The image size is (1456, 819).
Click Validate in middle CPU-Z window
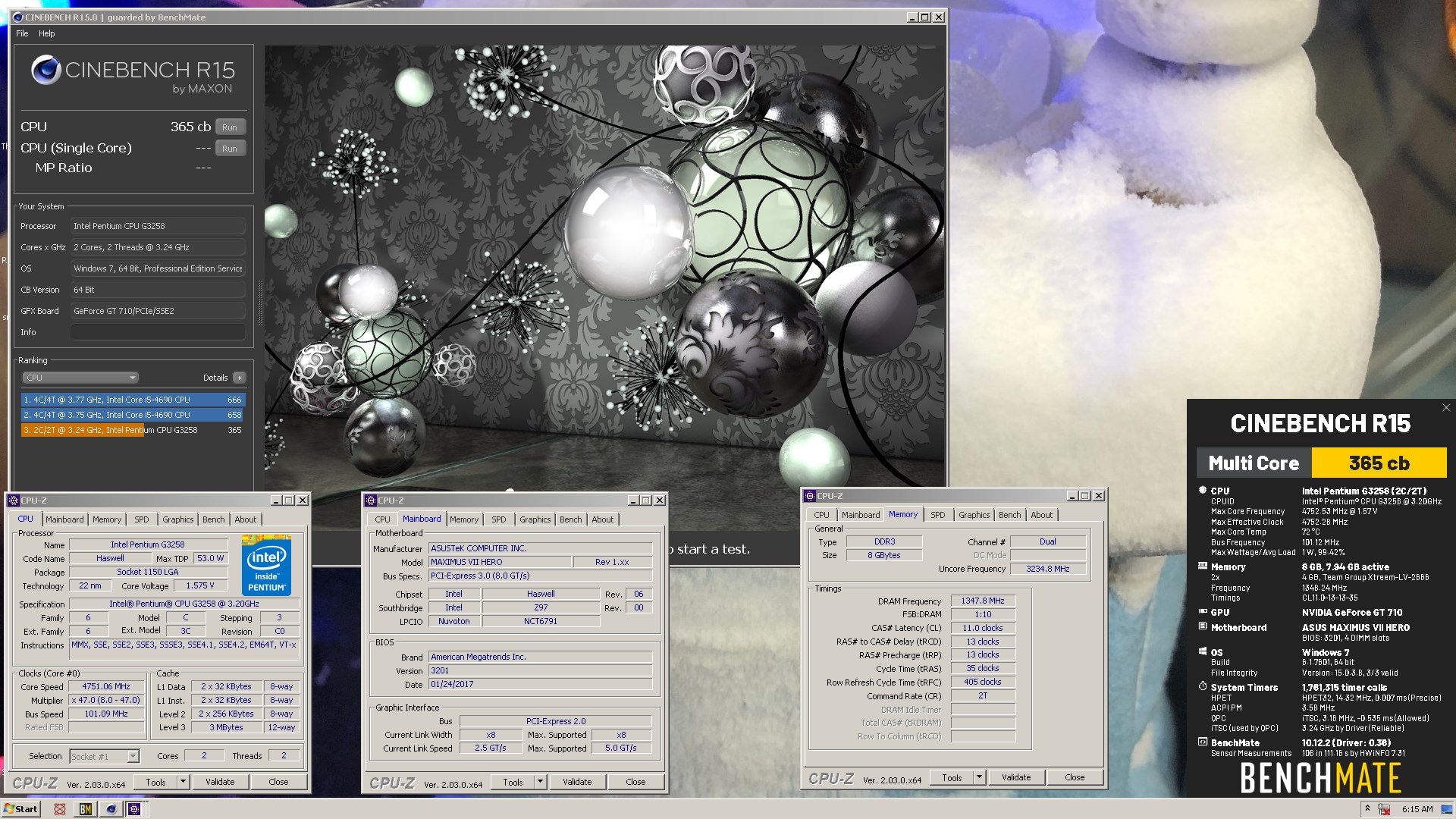(577, 782)
